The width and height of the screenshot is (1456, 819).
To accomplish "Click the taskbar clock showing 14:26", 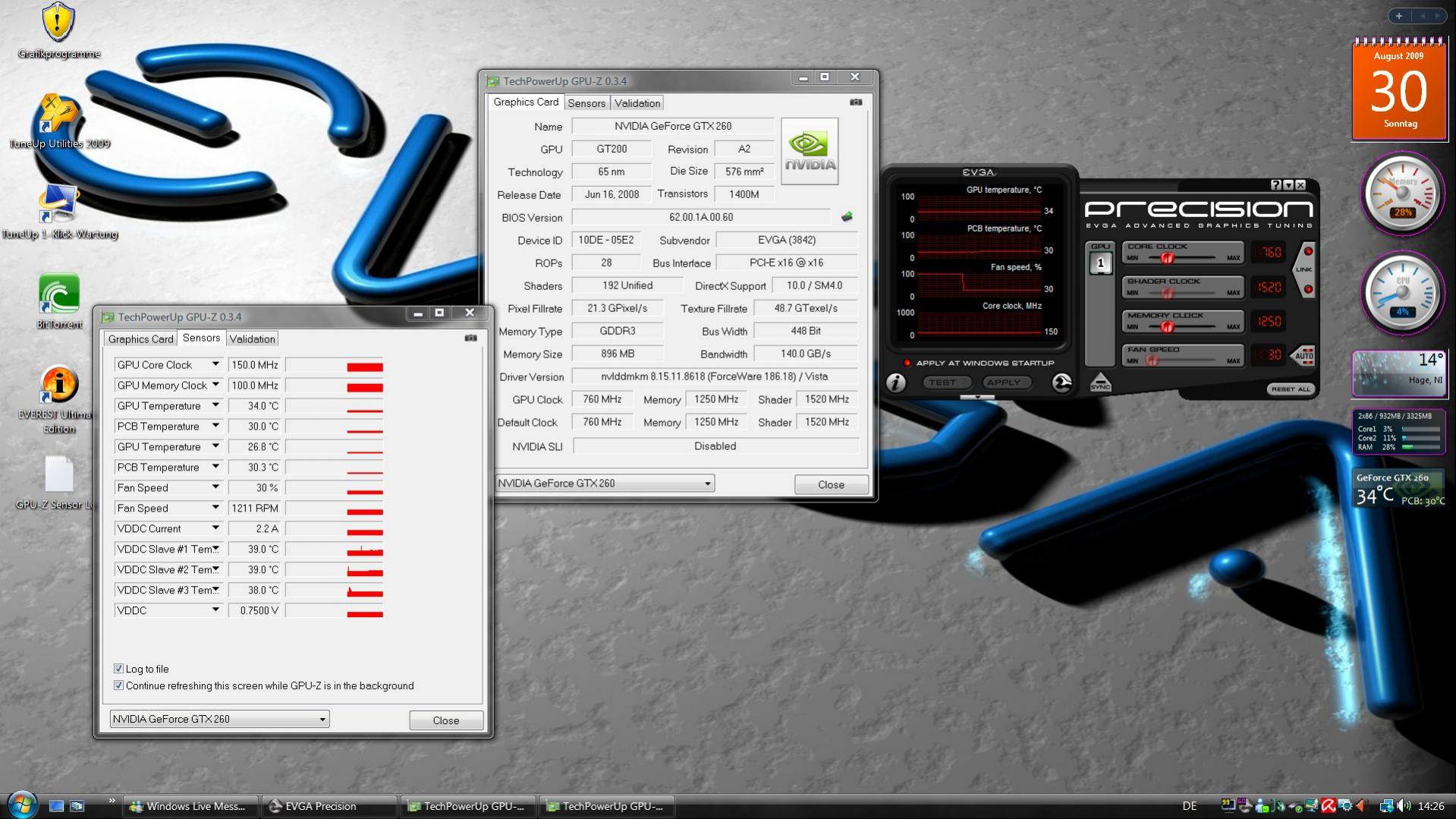I will 1430,806.
